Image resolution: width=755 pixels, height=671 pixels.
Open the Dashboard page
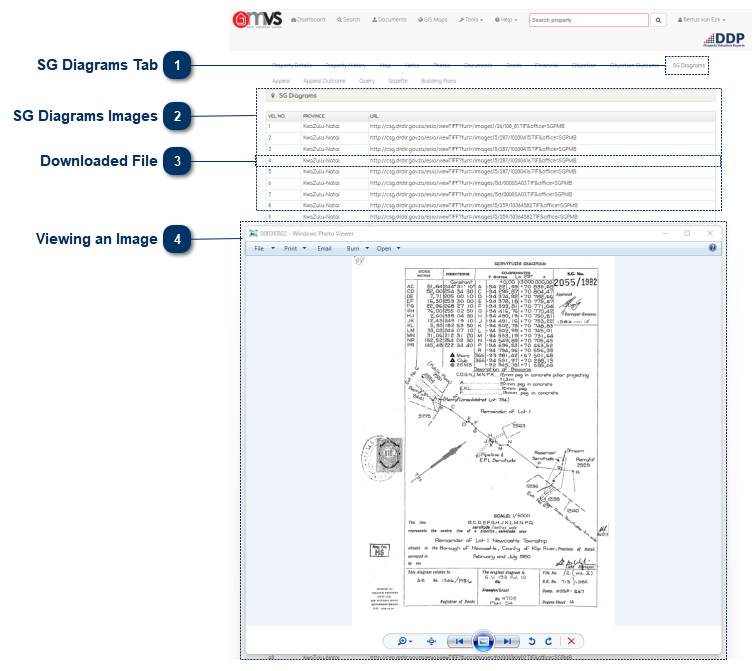pos(308,20)
